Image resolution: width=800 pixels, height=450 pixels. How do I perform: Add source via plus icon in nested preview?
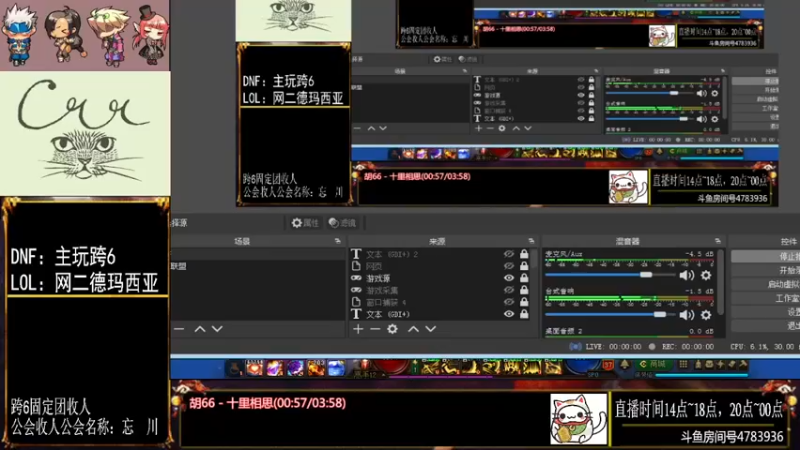pos(478,128)
